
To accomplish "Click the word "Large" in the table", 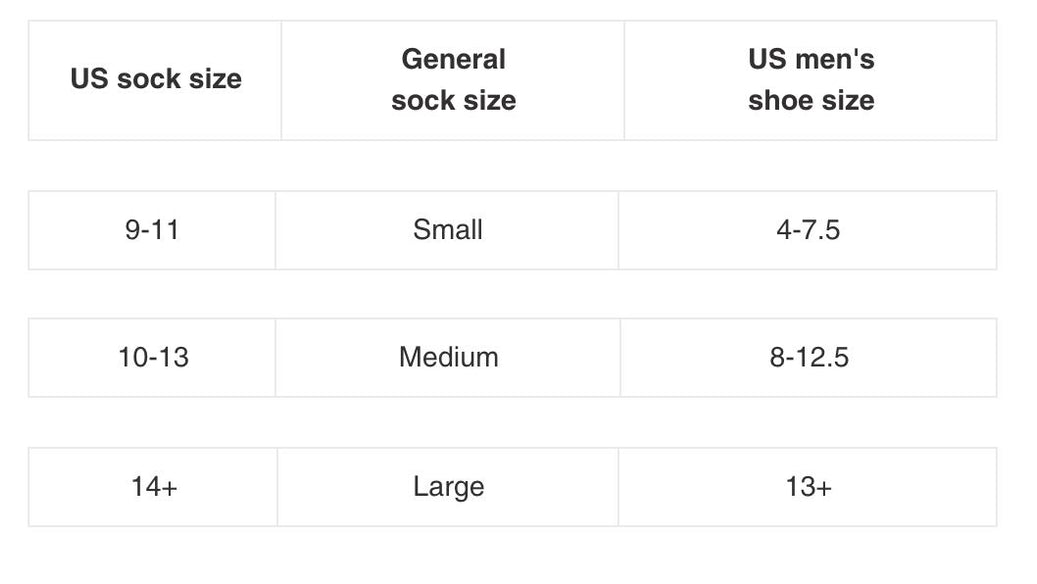I will point(448,487).
